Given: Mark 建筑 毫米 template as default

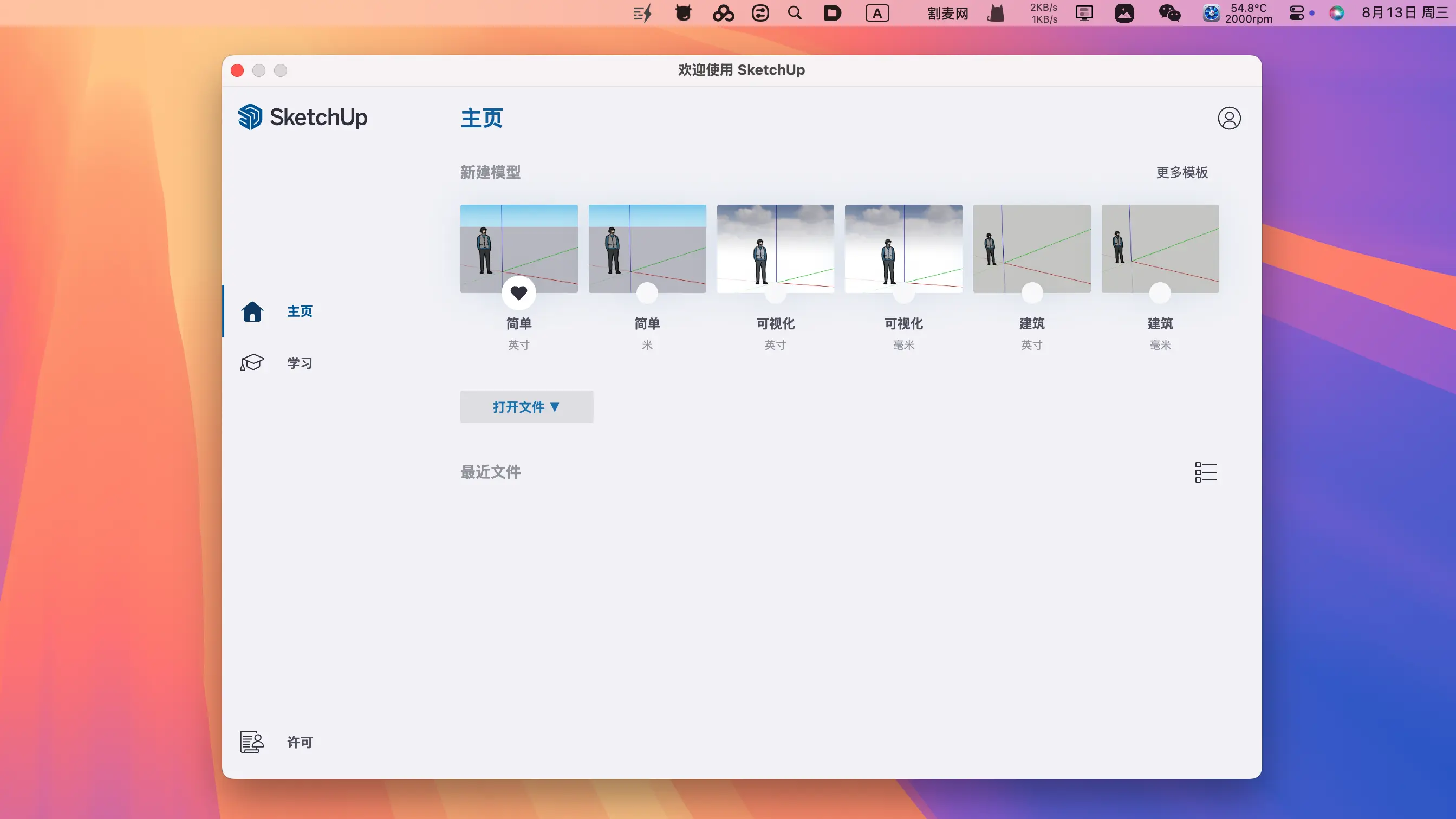Looking at the screenshot, I should click(x=1160, y=293).
